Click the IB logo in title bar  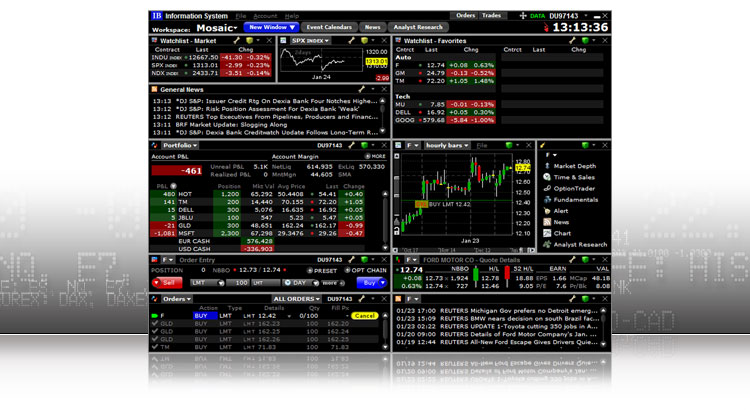click(x=157, y=16)
